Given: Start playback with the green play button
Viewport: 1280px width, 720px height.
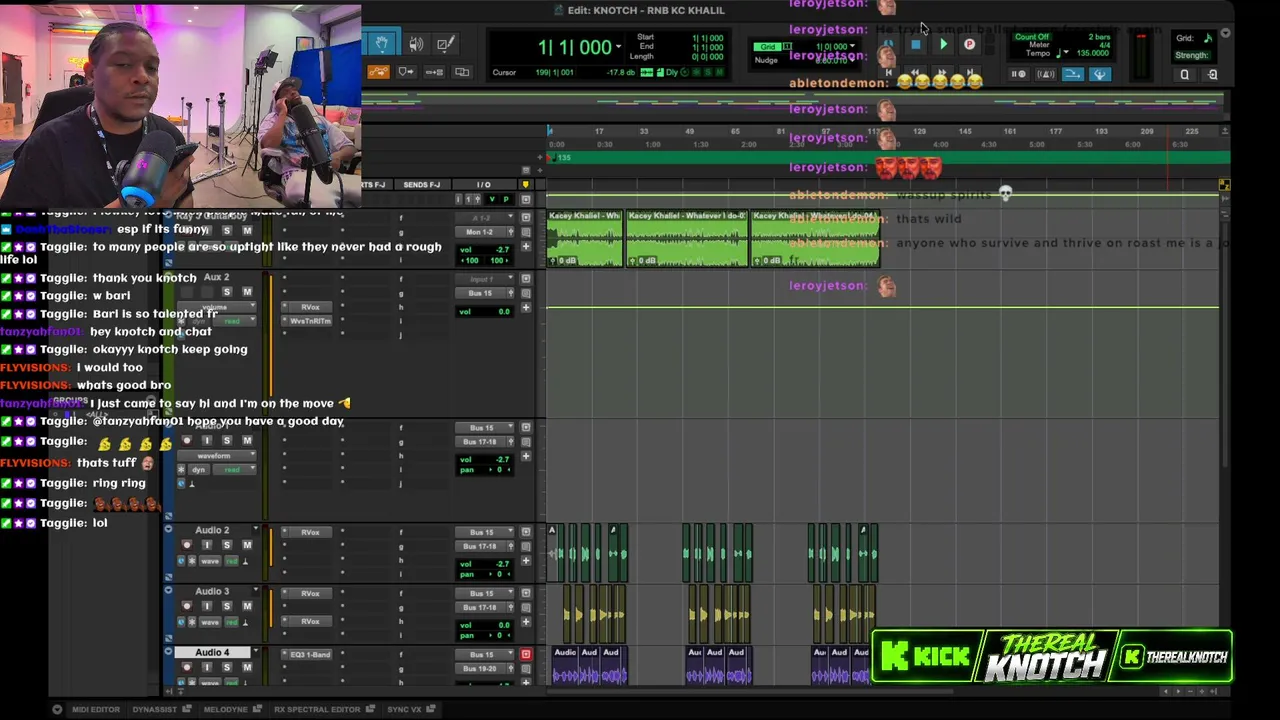Looking at the screenshot, I should 943,44.
